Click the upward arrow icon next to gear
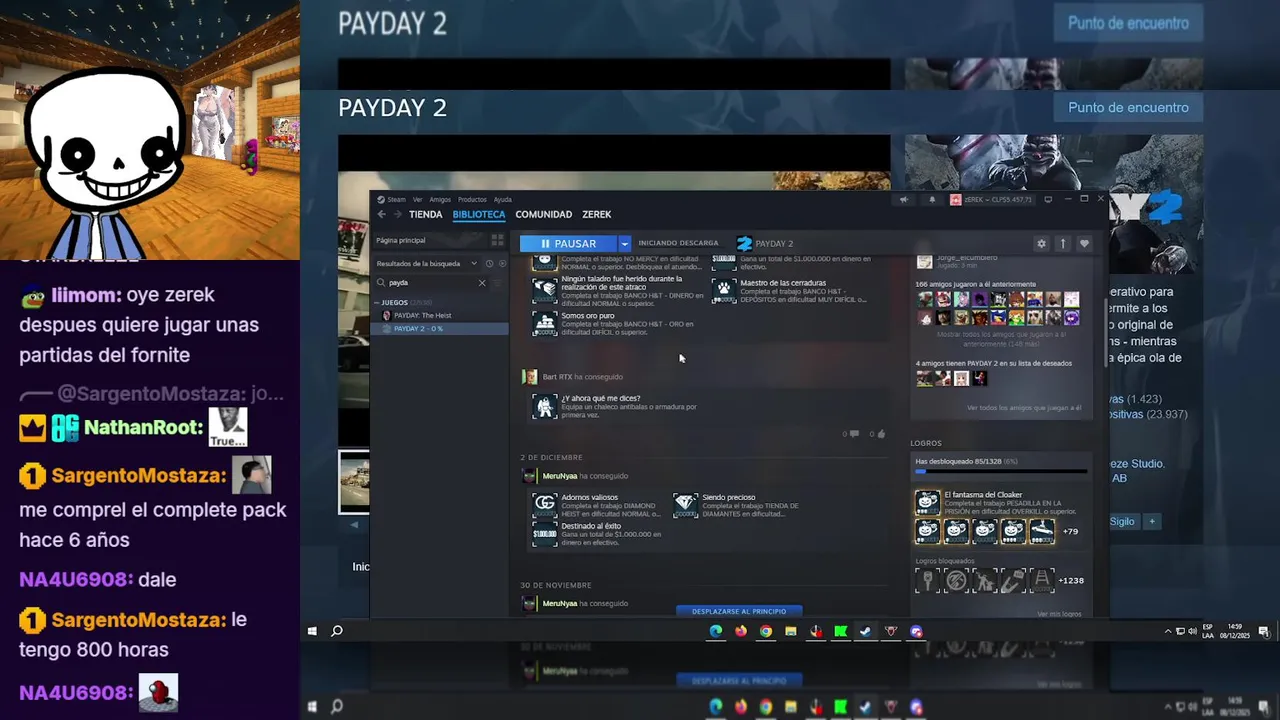Image resolution: width=1280 pixels, height=720 pixels. click(1063, 243)
